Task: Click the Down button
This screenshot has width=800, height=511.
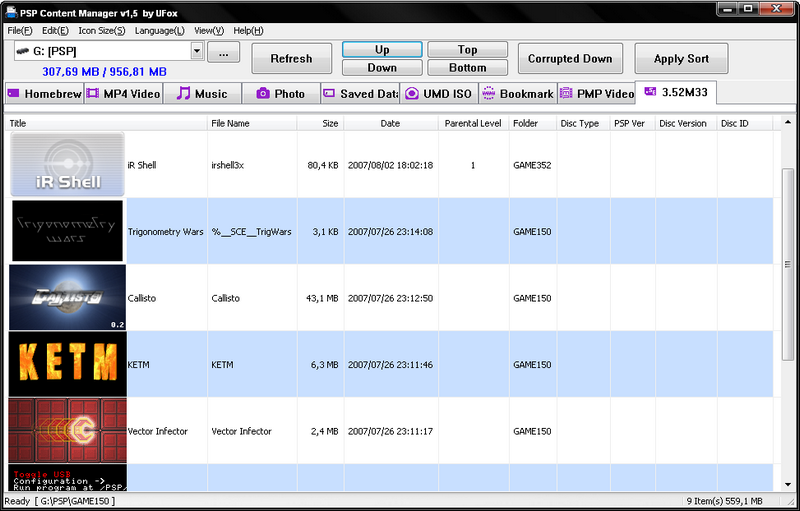Action: pos(382,67)
